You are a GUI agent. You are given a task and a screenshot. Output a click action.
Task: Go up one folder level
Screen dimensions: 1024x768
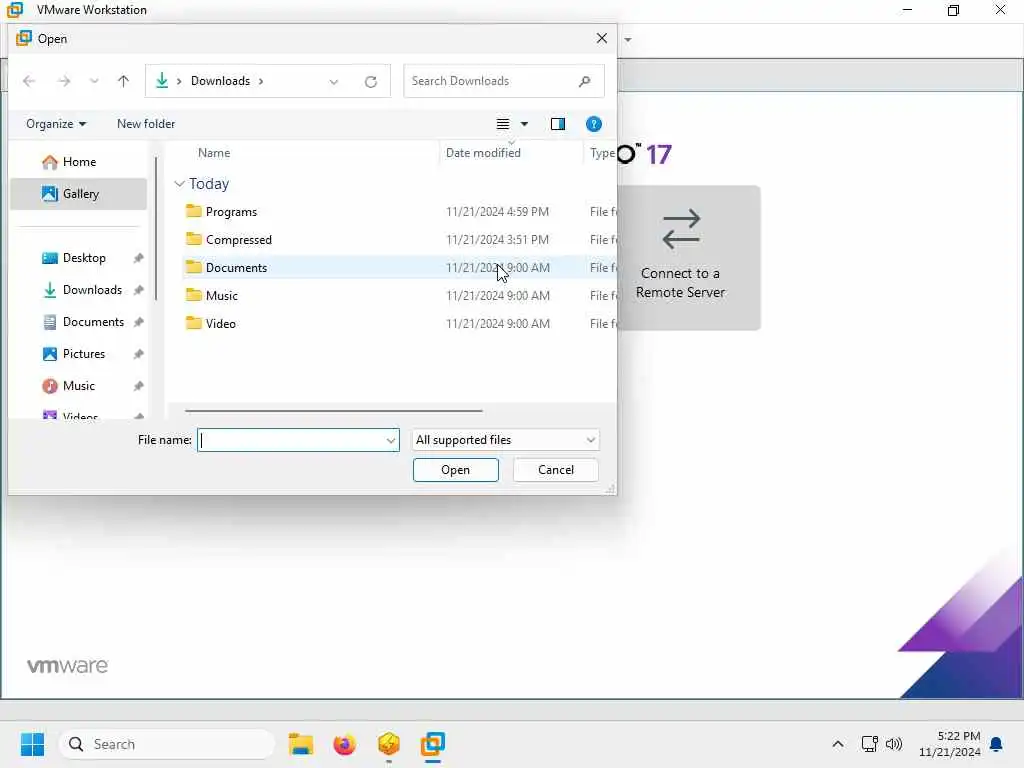pyautogui.click(x=123, y=81)
